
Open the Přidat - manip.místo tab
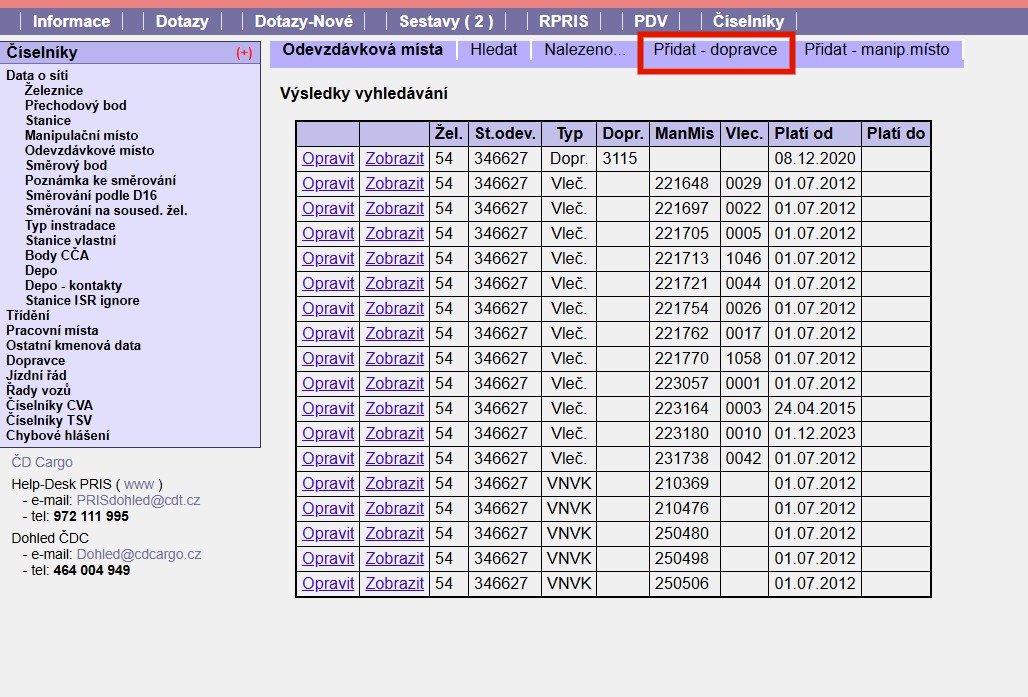coord(877,49)
